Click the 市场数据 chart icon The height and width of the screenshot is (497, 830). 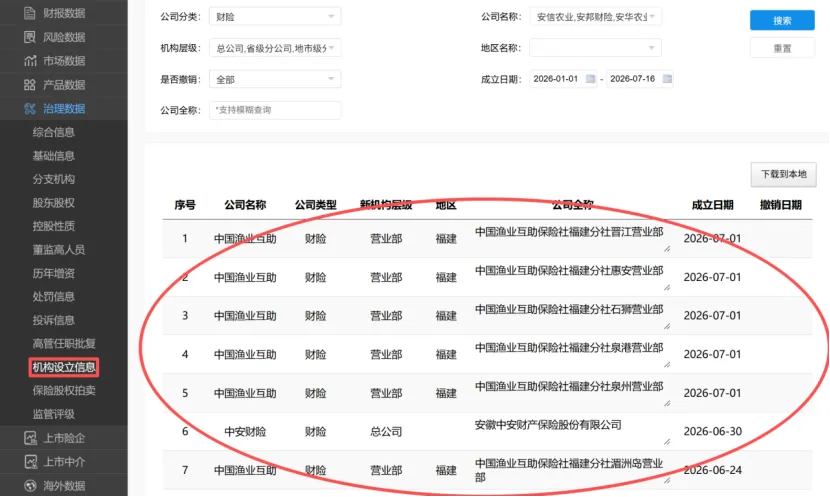[30, 61]
